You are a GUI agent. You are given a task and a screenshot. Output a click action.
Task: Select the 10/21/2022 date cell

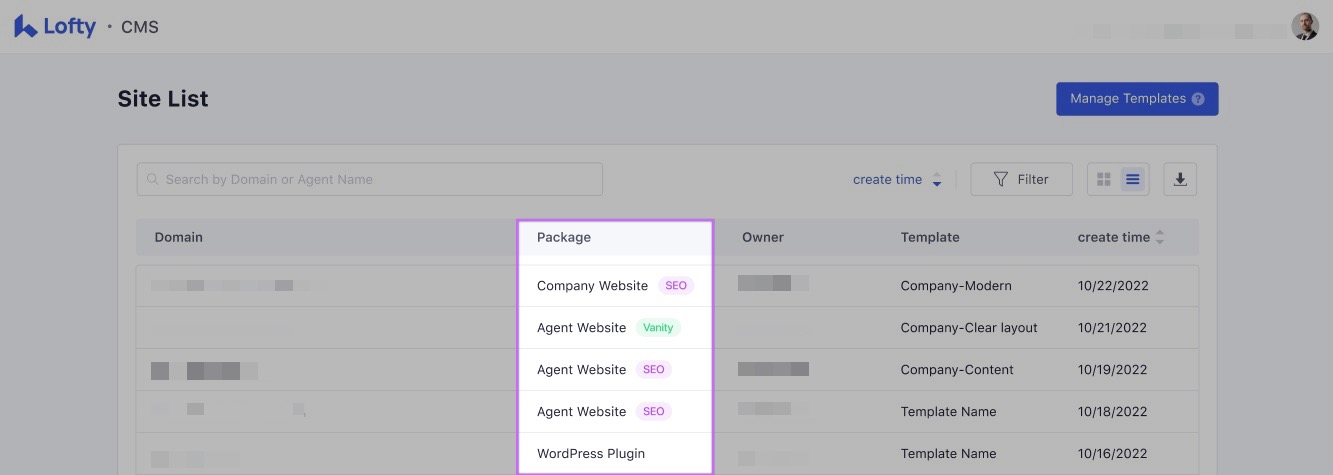1113,328
